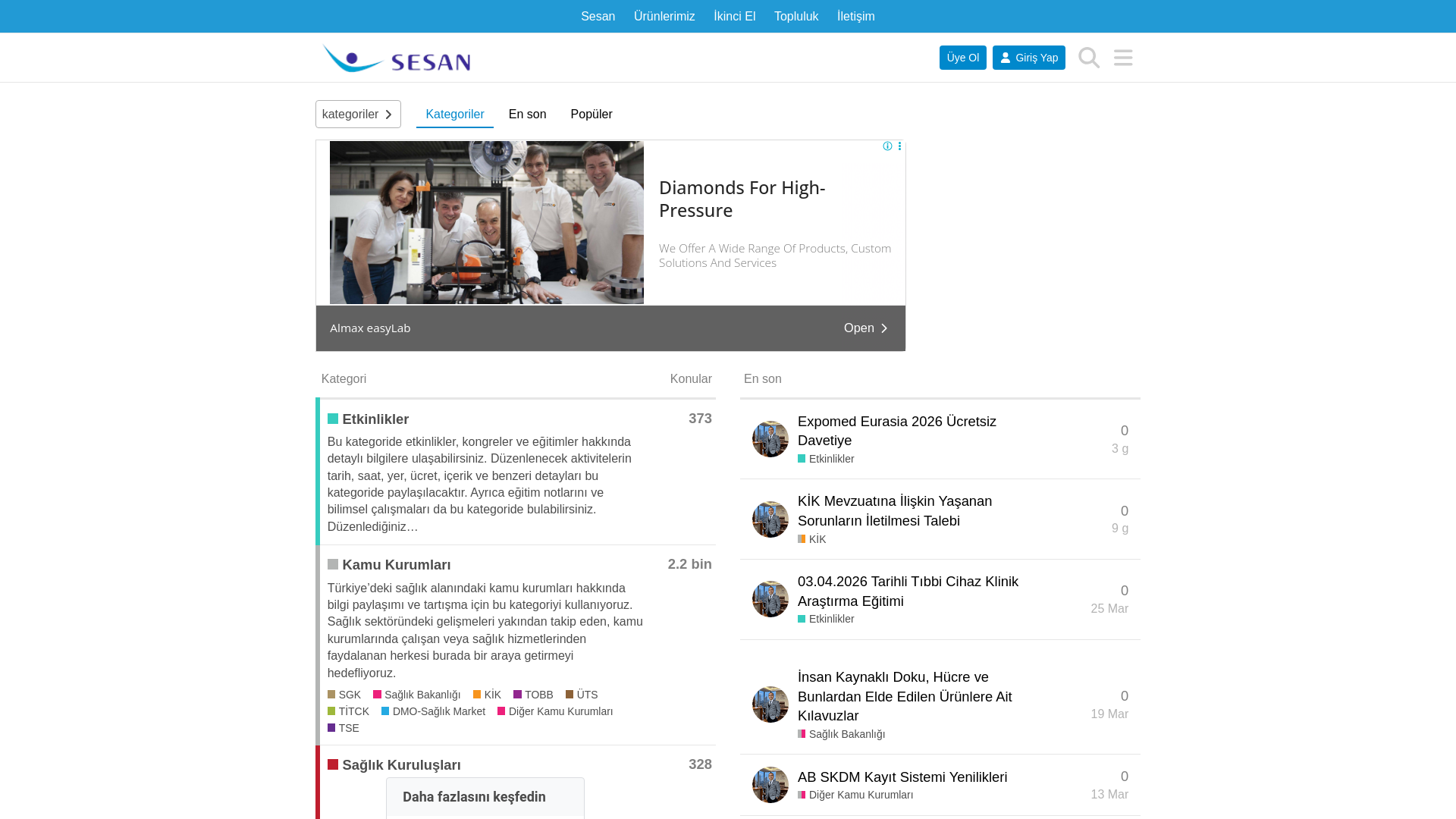Open the Etkinlikler category

pos(375,419)
